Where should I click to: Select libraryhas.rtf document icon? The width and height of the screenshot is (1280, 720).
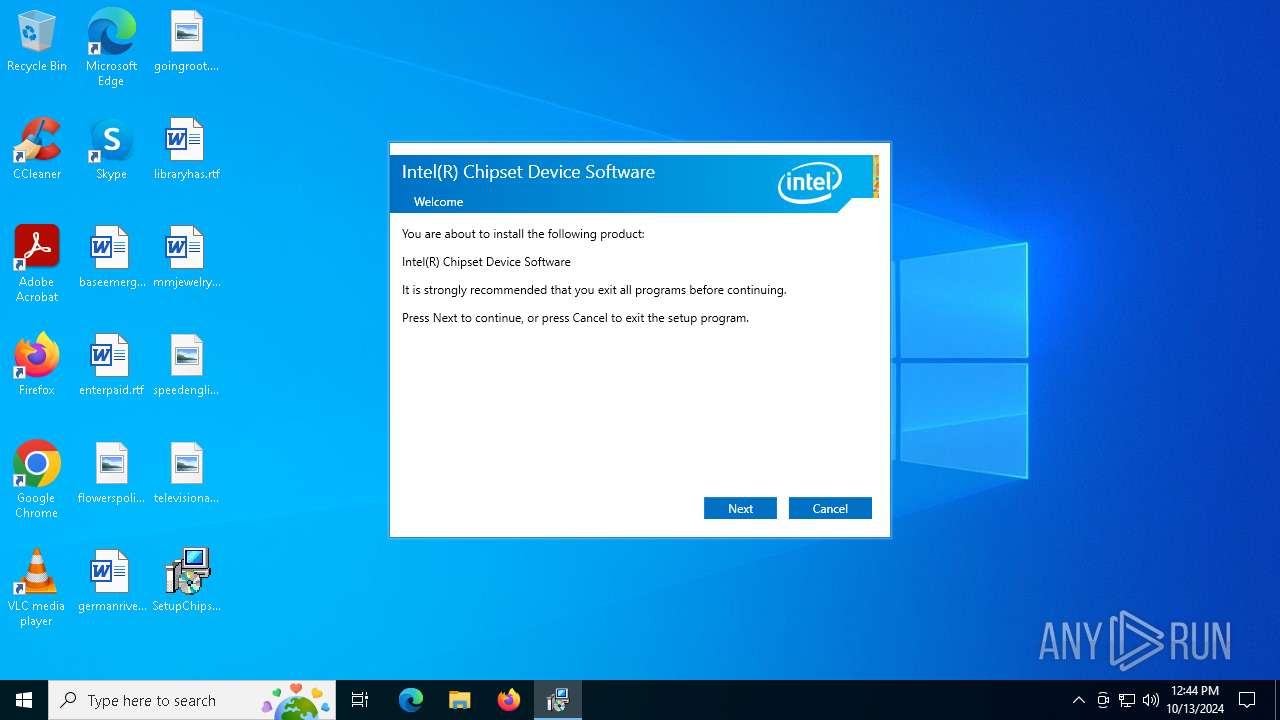[x=186, y=150]
